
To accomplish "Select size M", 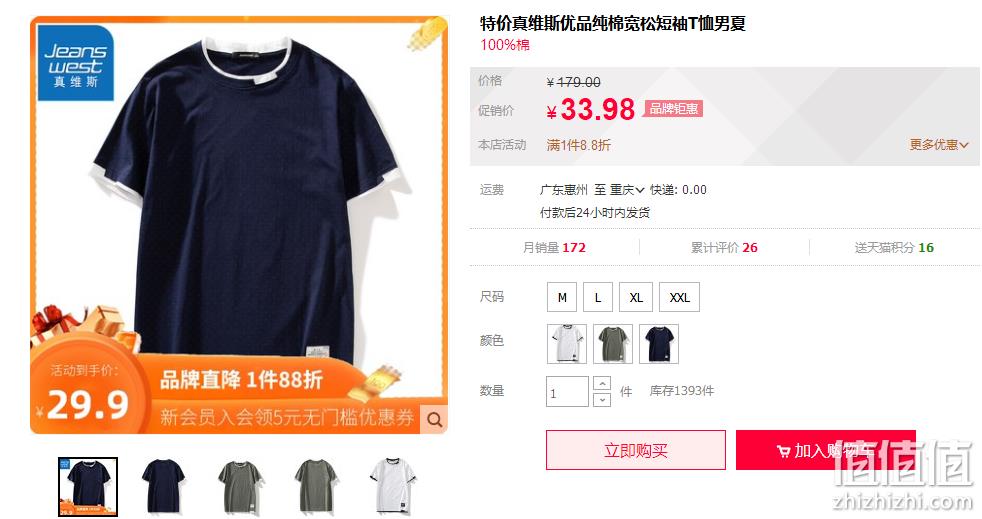I will 562,297.
